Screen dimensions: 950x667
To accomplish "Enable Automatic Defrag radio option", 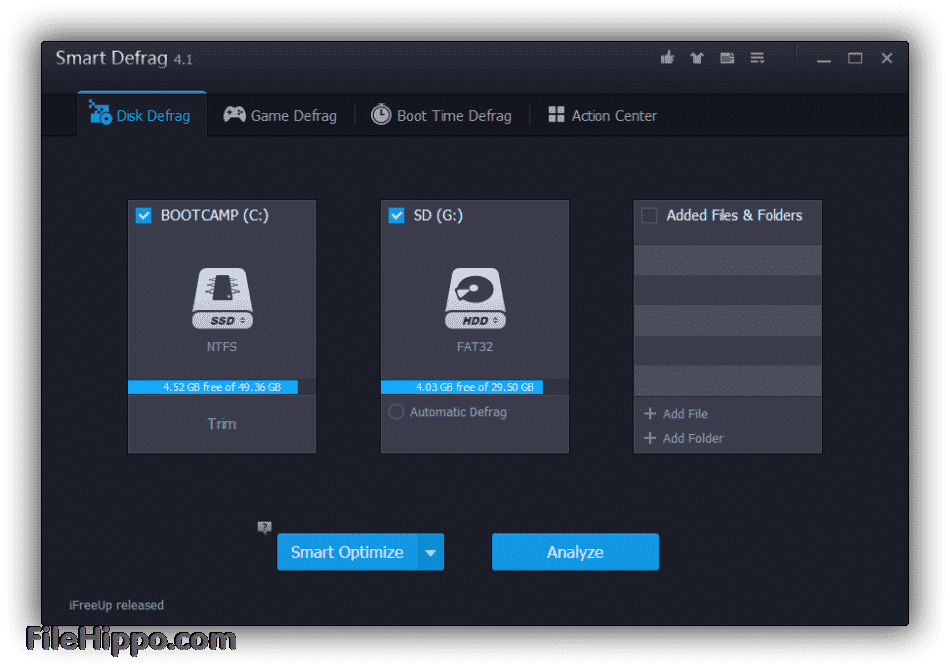I will (396, 412).
